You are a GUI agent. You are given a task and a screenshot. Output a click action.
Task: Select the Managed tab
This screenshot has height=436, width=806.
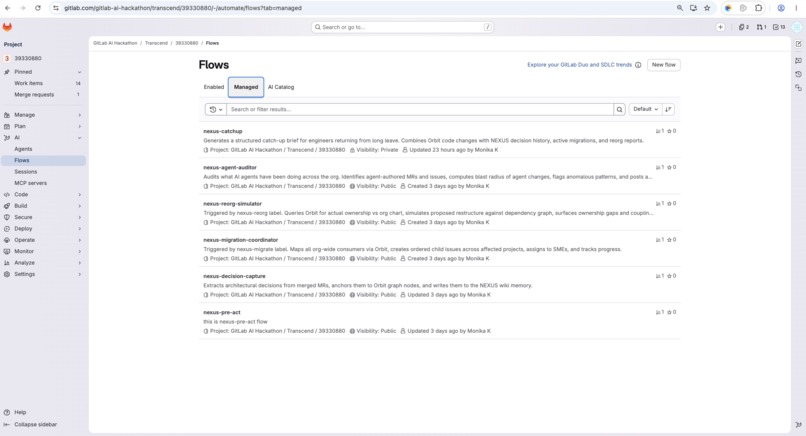pyautogui.click(x=246, y=87)
